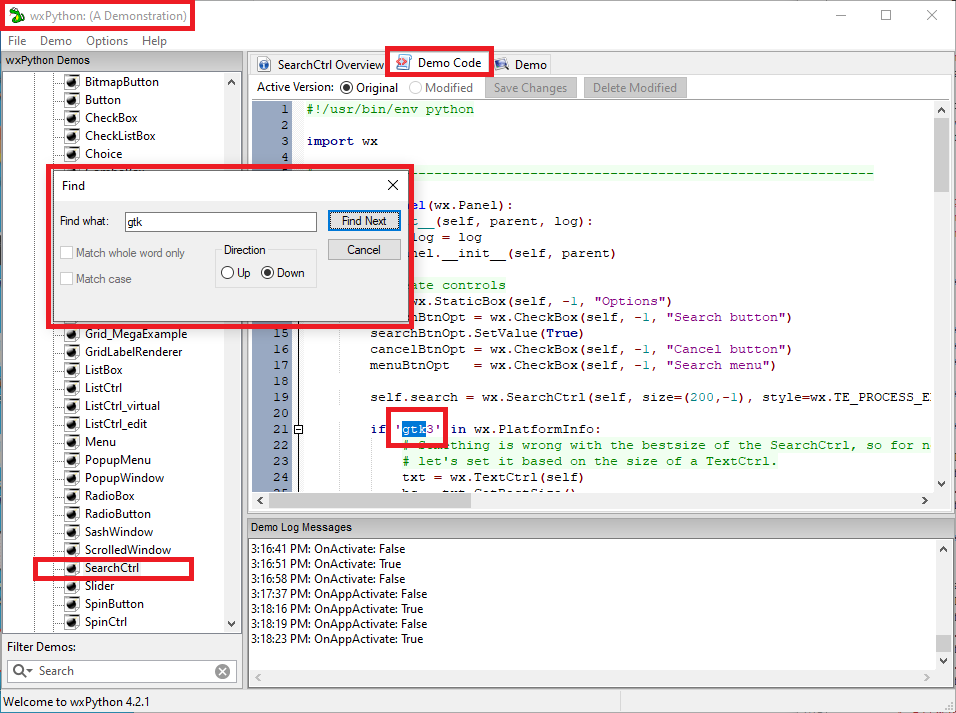
Task: Select the Original active version
Action: [346, 88]
